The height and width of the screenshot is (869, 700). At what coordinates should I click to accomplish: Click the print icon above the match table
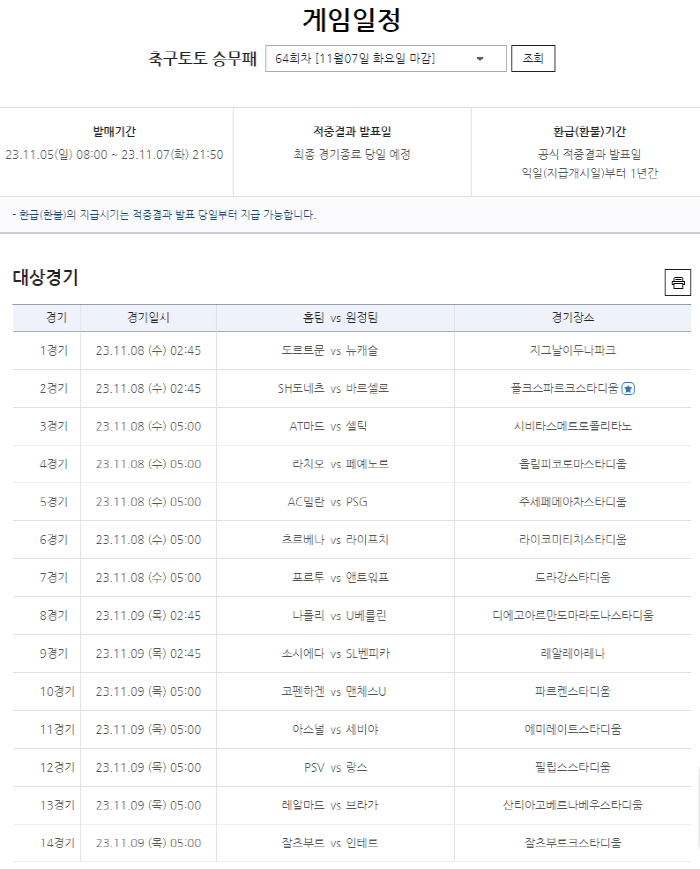[x=677, y=283]
